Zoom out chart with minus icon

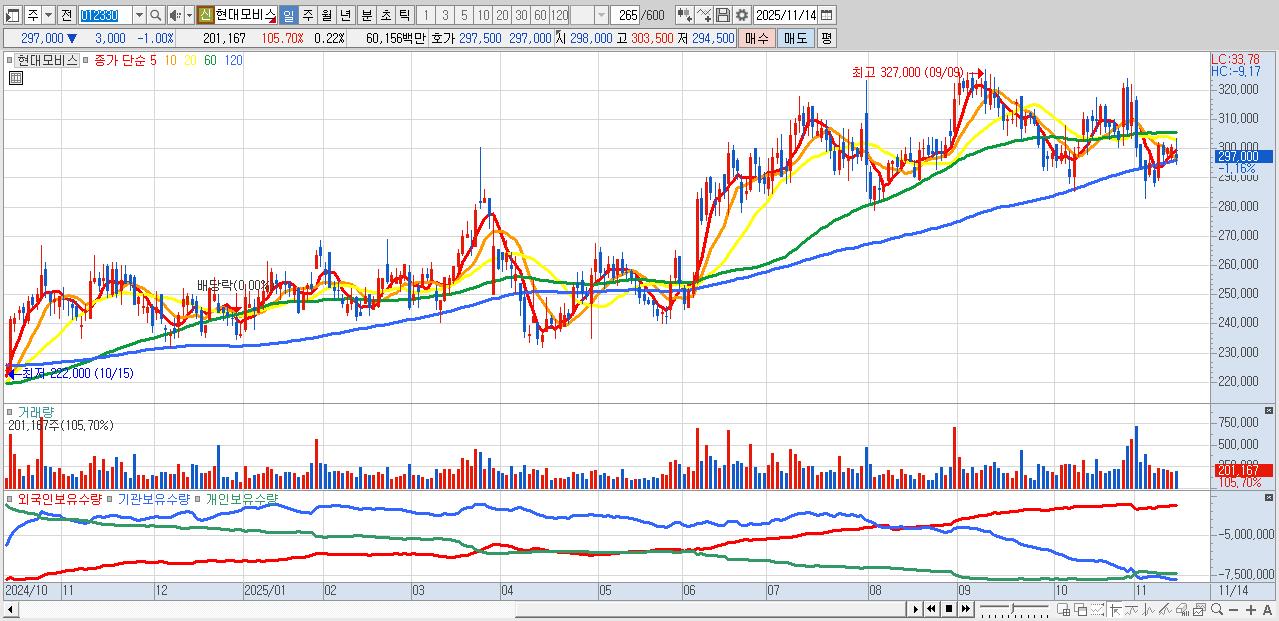[1233, 609]
